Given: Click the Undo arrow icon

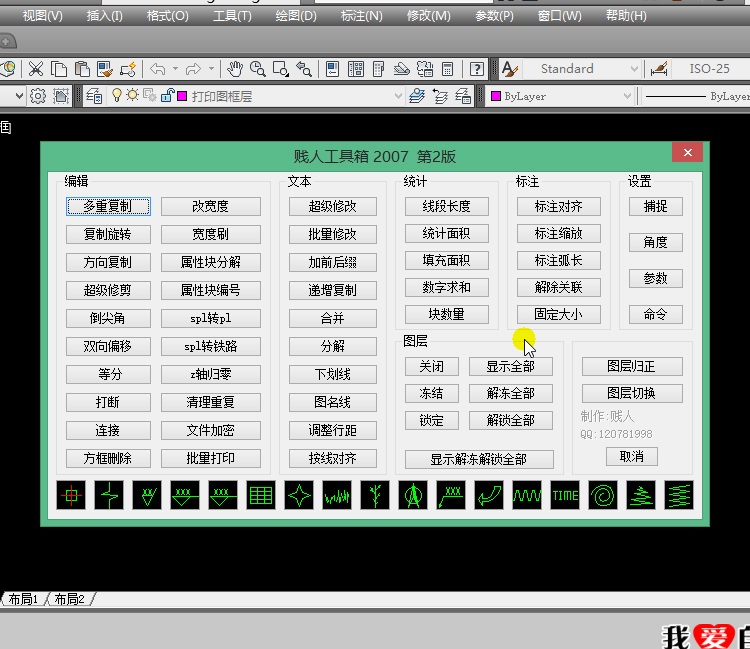Looking at the screenshot, I should click(x=157, y=69).
